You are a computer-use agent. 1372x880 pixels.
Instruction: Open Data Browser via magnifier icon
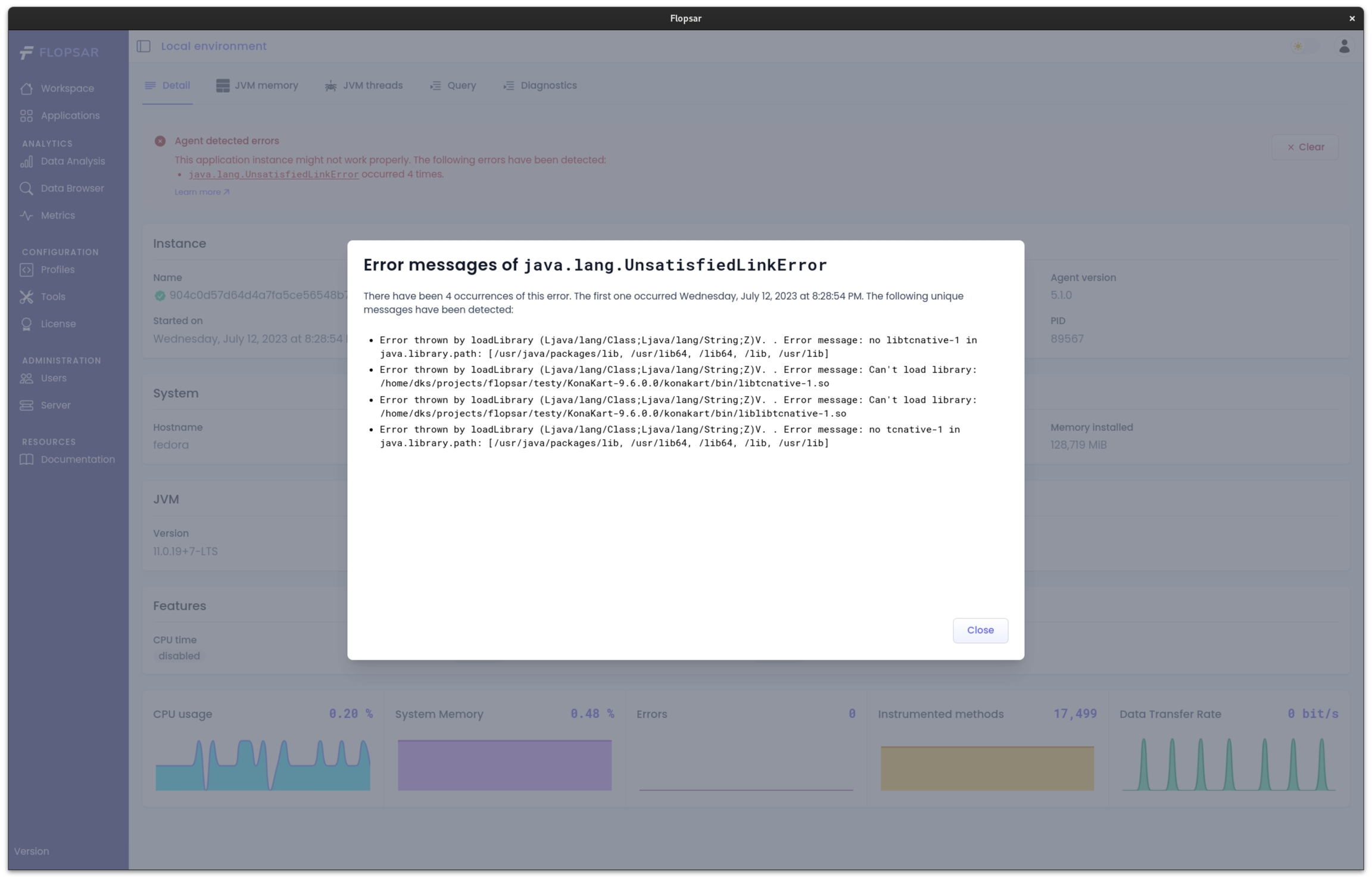click(26, 189)
